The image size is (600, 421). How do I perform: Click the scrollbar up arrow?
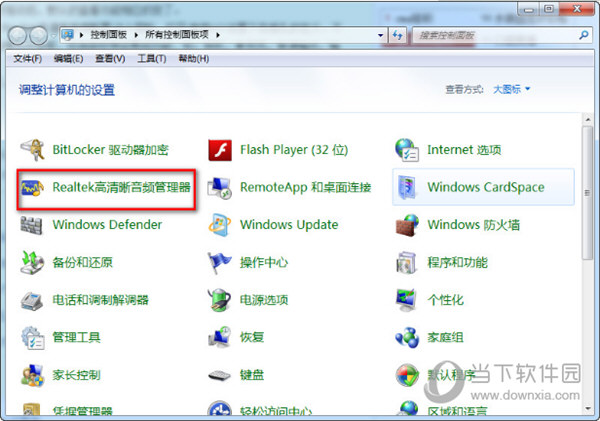587,120
